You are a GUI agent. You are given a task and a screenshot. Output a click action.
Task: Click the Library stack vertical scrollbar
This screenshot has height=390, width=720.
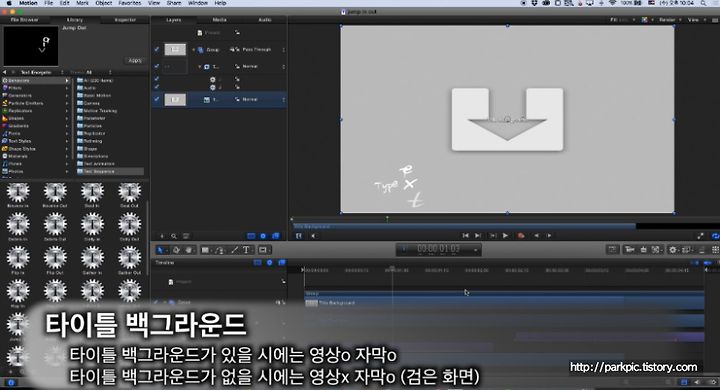click(147, 237)
